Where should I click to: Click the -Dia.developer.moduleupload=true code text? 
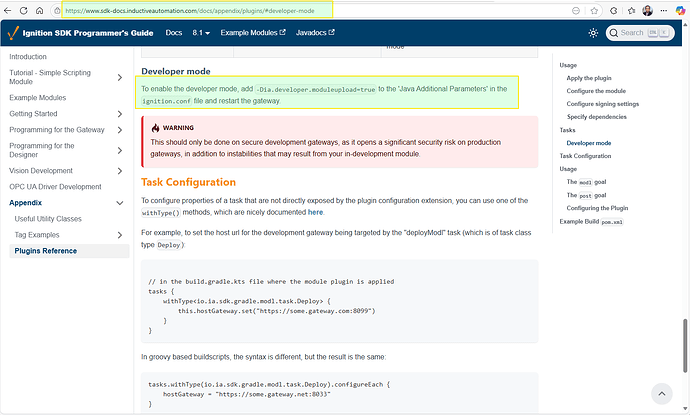(316, 89)
